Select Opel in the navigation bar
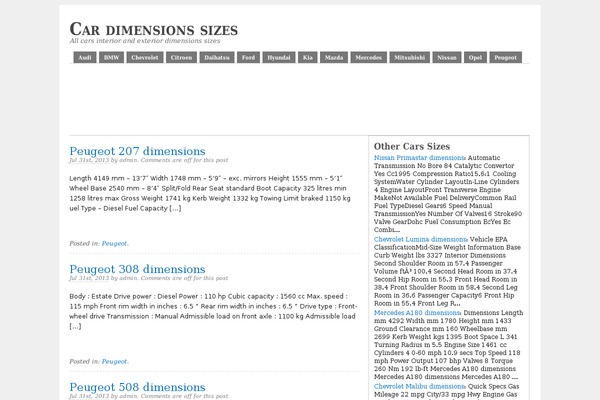Screen dimensions: 600x400 click(475, 57)
